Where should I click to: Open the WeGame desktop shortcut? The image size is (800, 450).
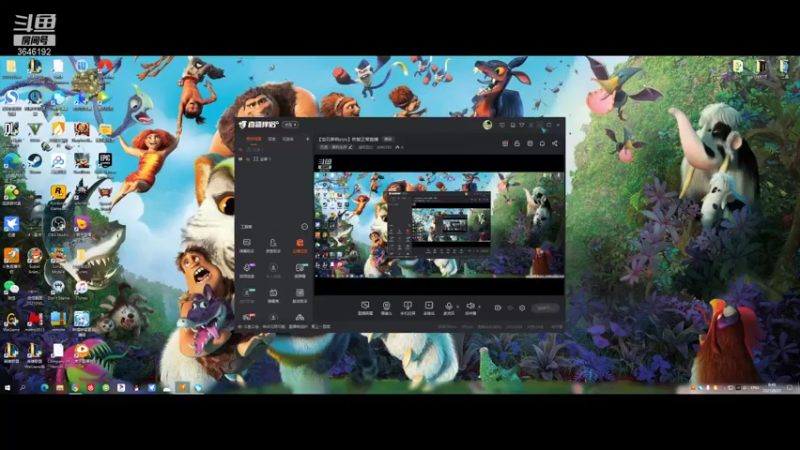(x=11, y=322)
